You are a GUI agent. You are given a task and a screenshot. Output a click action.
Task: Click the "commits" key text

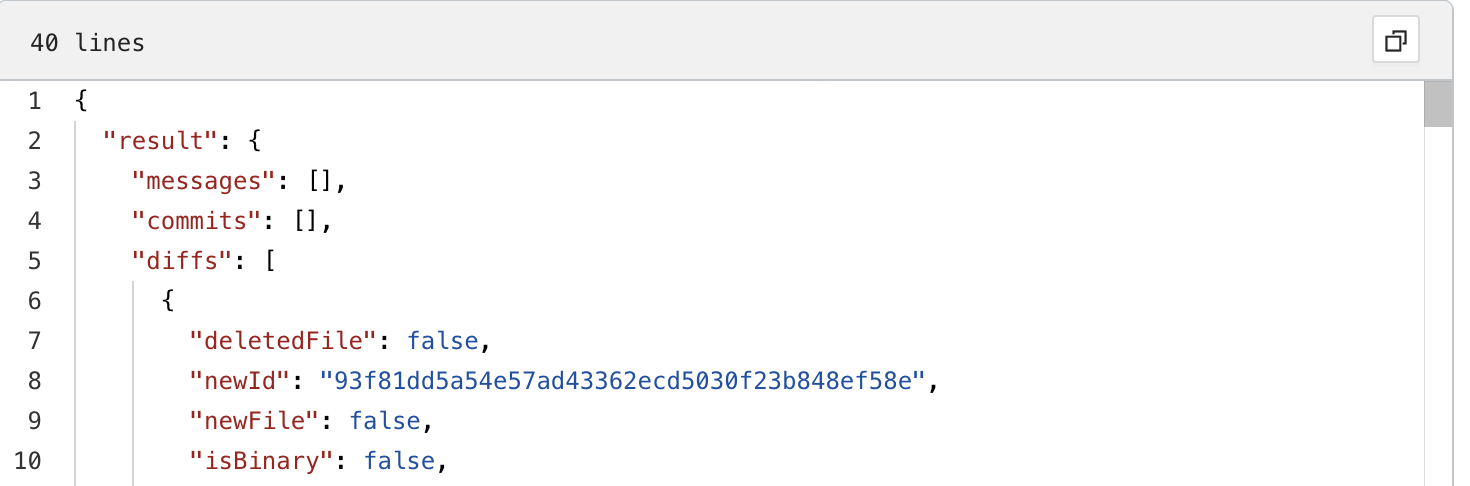coord(197,221)
